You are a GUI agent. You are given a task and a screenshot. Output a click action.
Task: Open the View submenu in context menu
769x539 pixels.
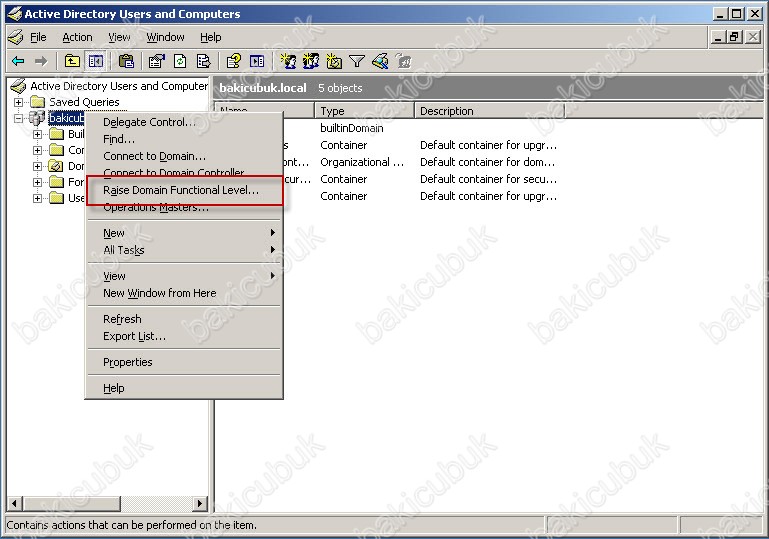tap(184, 276)
